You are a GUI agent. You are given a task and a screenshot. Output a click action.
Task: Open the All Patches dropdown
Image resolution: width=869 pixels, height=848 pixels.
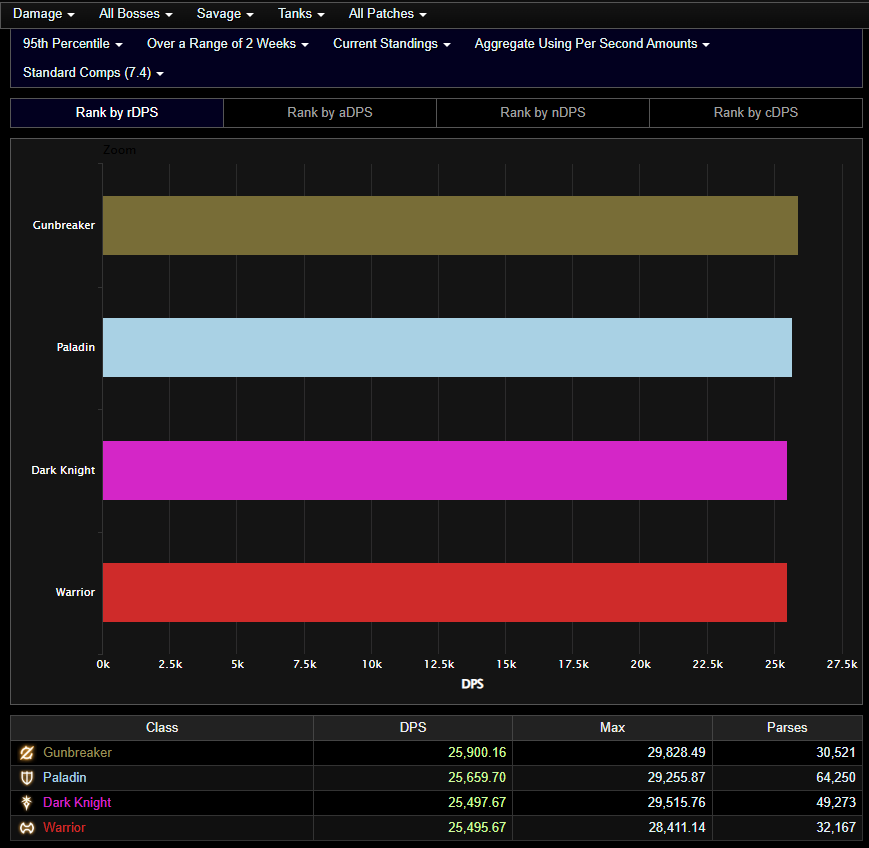[x=387, y=14]
